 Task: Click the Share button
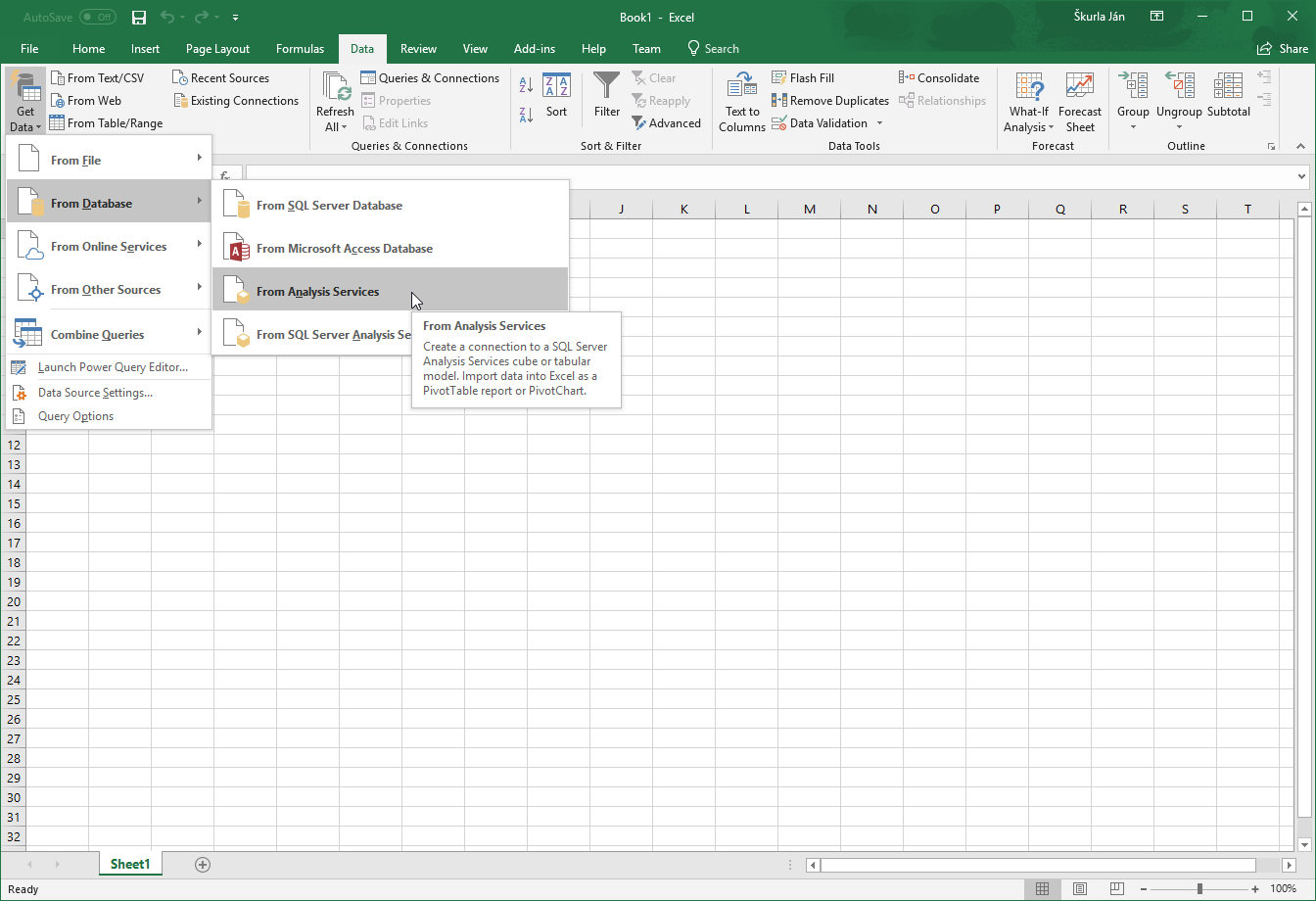click(1283, 49)
